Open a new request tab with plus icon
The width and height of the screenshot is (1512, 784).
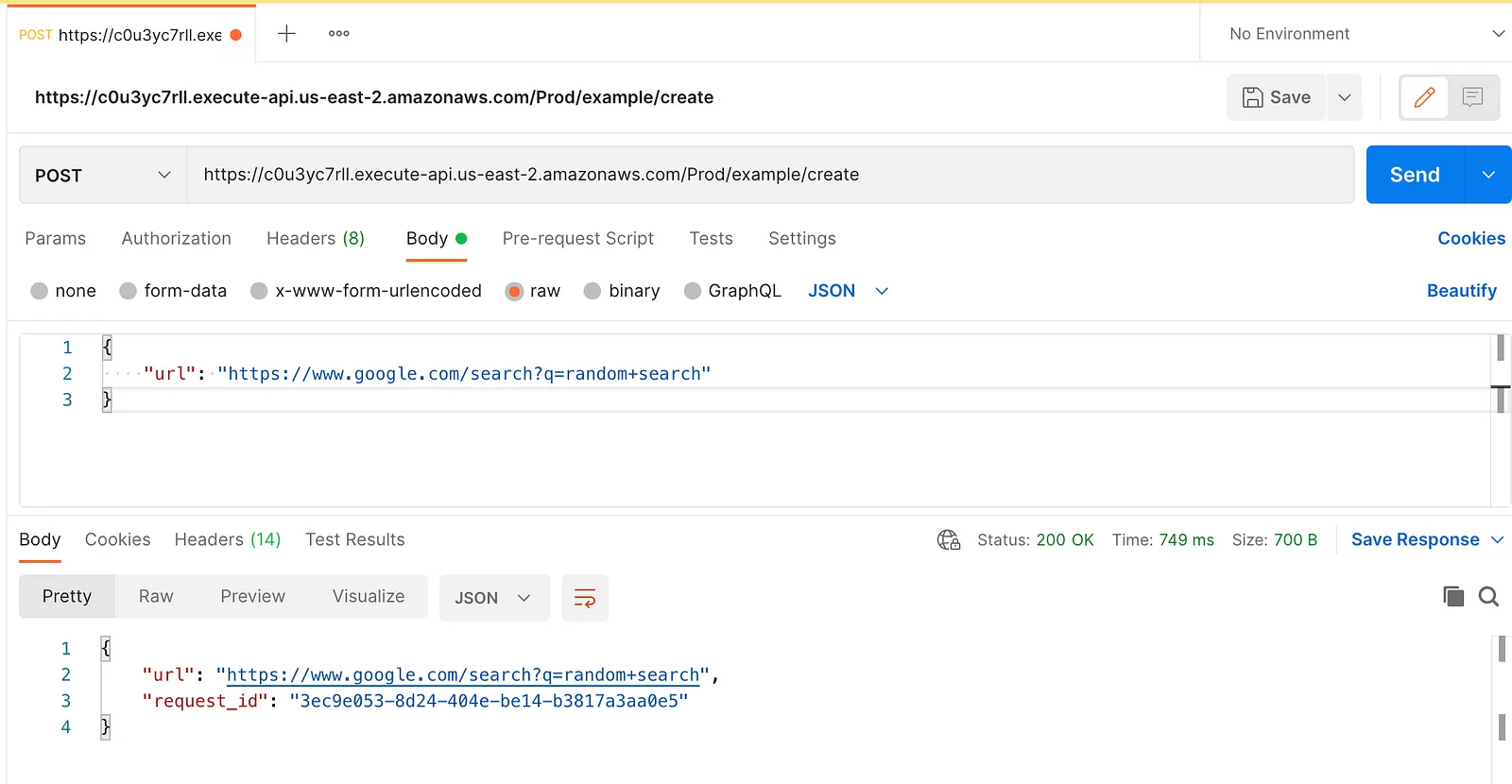286,34
